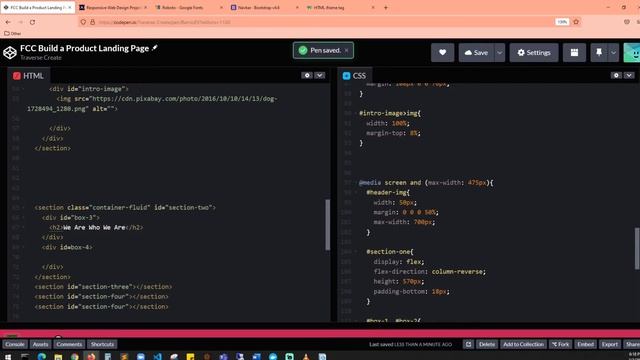Viewport: 640px width, 360px height.
Task: Switch to Navbar Bootstrap browser tab
Action: (x=263, y=7)
